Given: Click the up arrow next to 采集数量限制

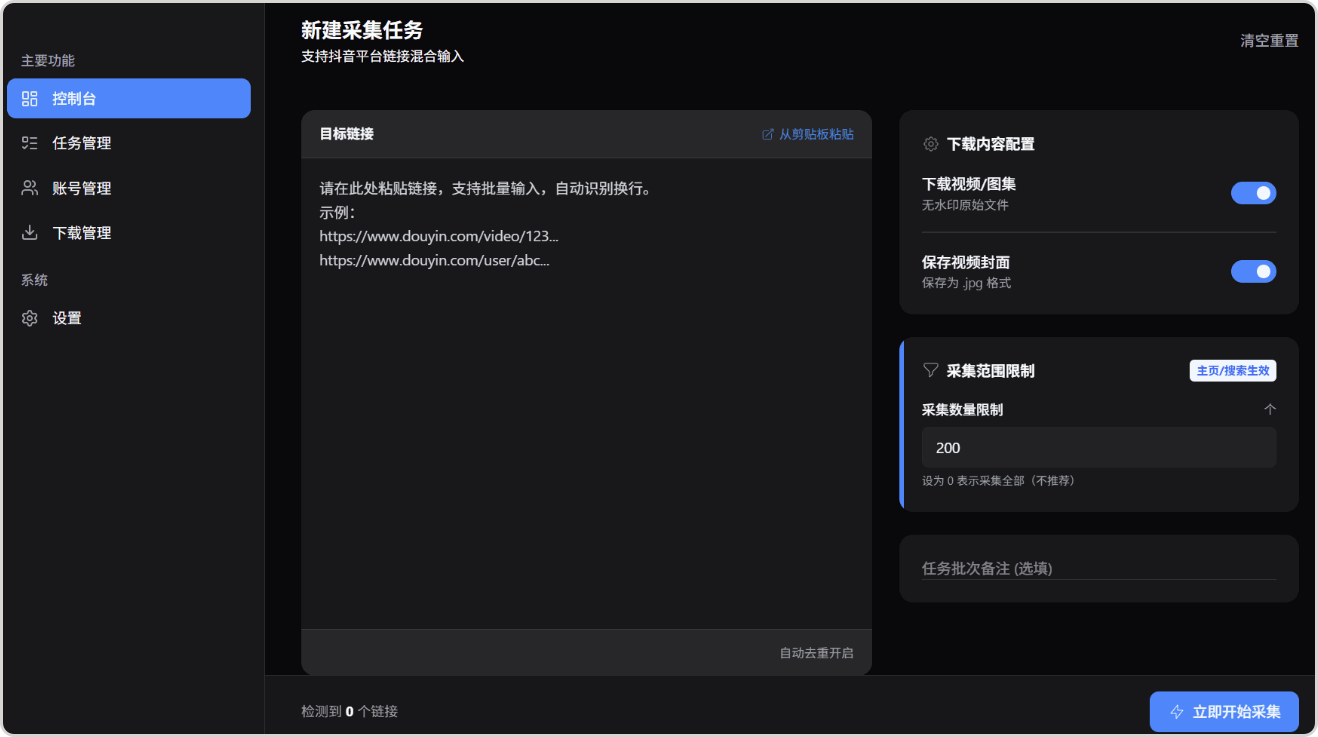Looking at the screenshot, I should coord(1270,409).
